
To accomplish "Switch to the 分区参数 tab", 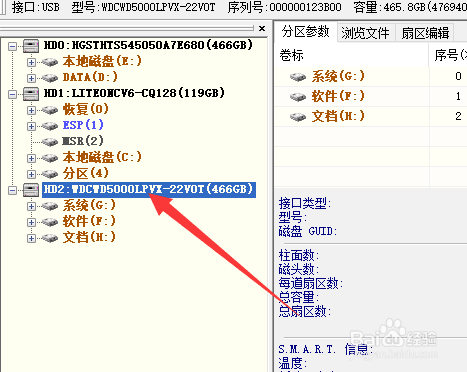I will tap(305, 32).
